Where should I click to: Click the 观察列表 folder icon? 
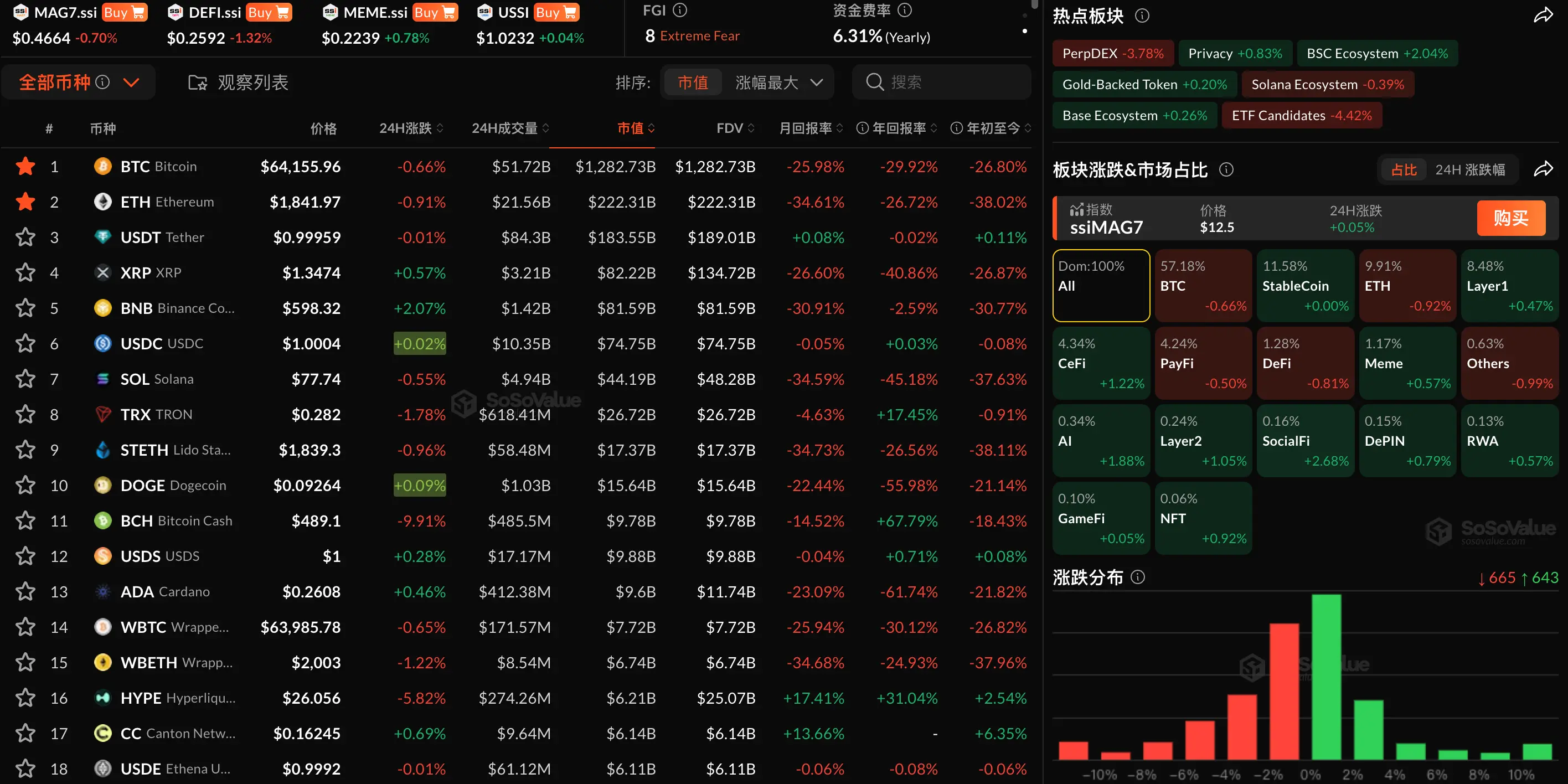197,82
